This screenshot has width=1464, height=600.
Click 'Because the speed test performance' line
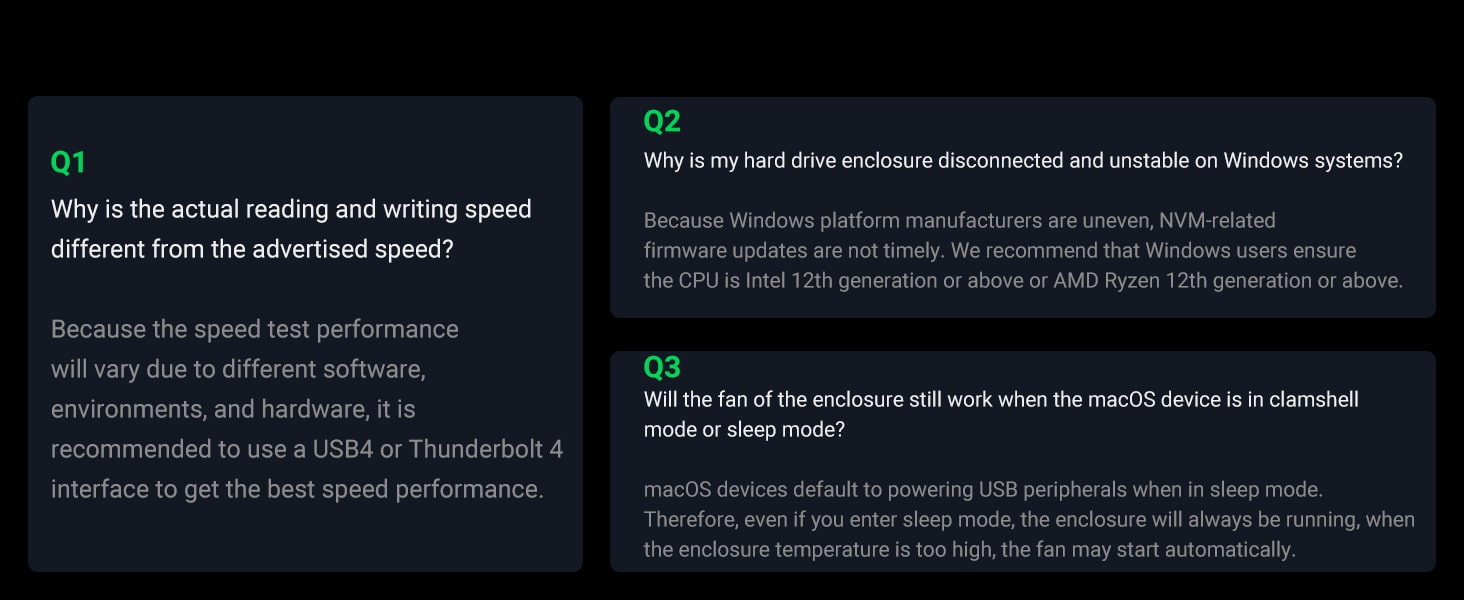(x=255, y=329)
